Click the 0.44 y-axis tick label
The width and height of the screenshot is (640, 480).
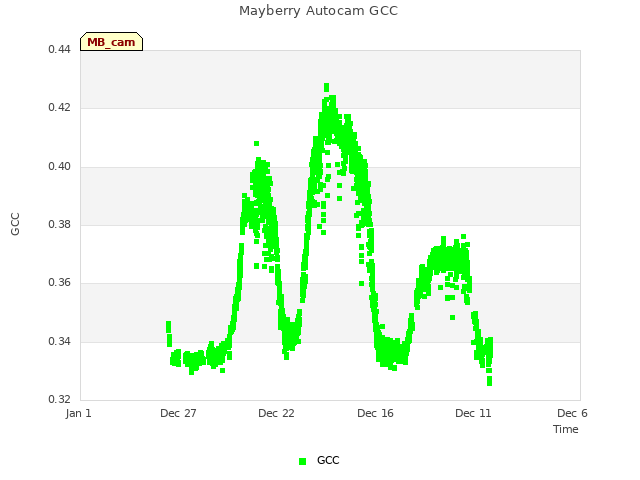(59, 49)
